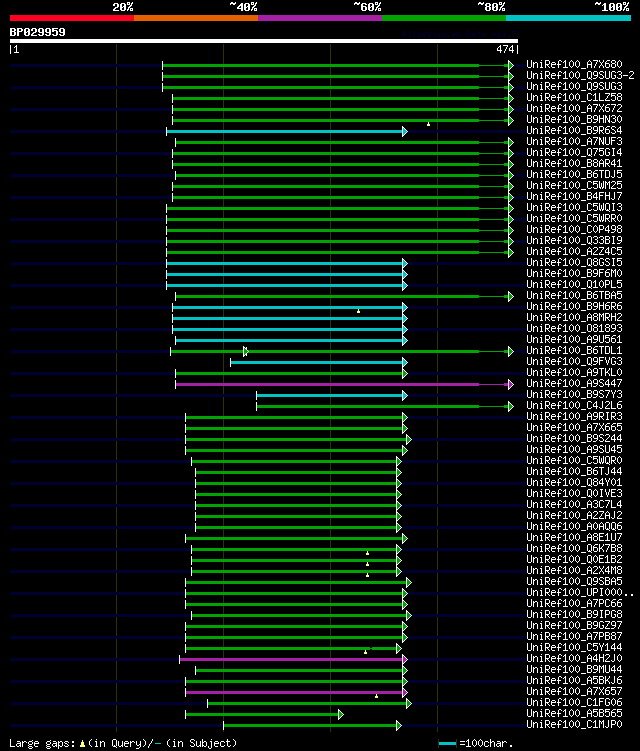Screen dimensions: 640x751
Task: Click the UniRef100_B9IPG8 label
Action: 574,614
